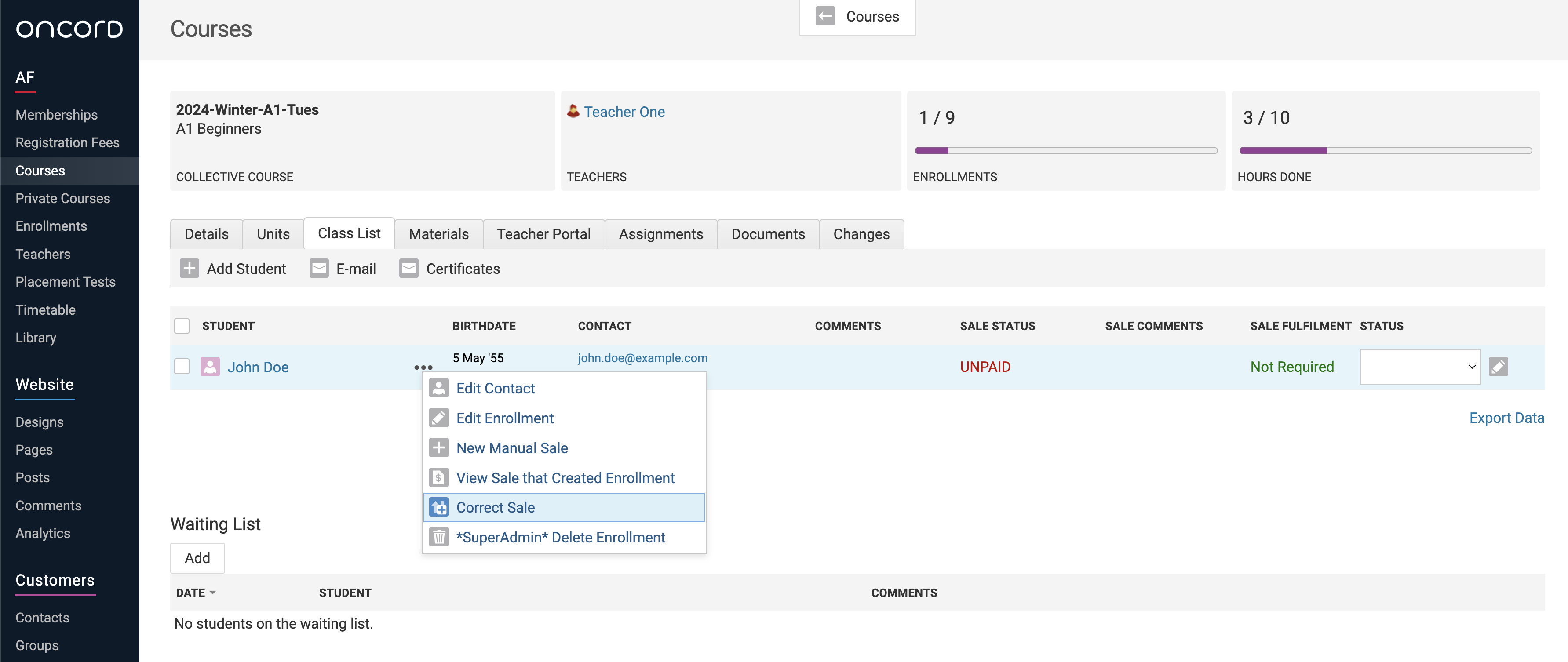The width and height of the screenshot is (1568, 662).
Task: Click the Correct Sale icon in menu
Action: [438, 507]
